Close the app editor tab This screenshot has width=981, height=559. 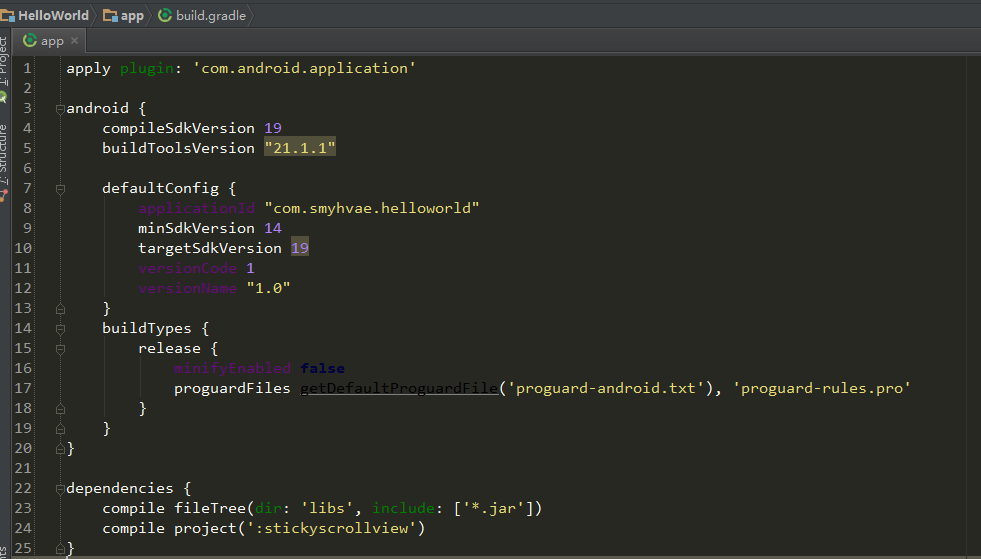tap(74, 41)
